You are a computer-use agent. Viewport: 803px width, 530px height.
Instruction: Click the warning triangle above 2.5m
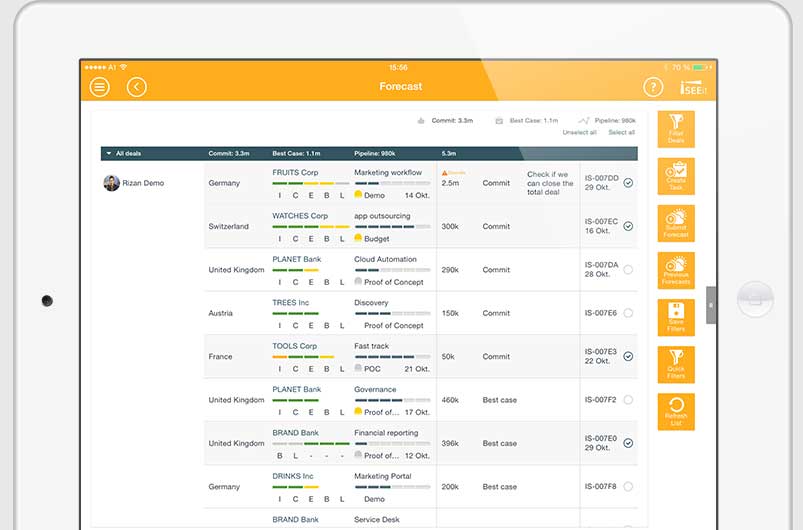point(445,173)
